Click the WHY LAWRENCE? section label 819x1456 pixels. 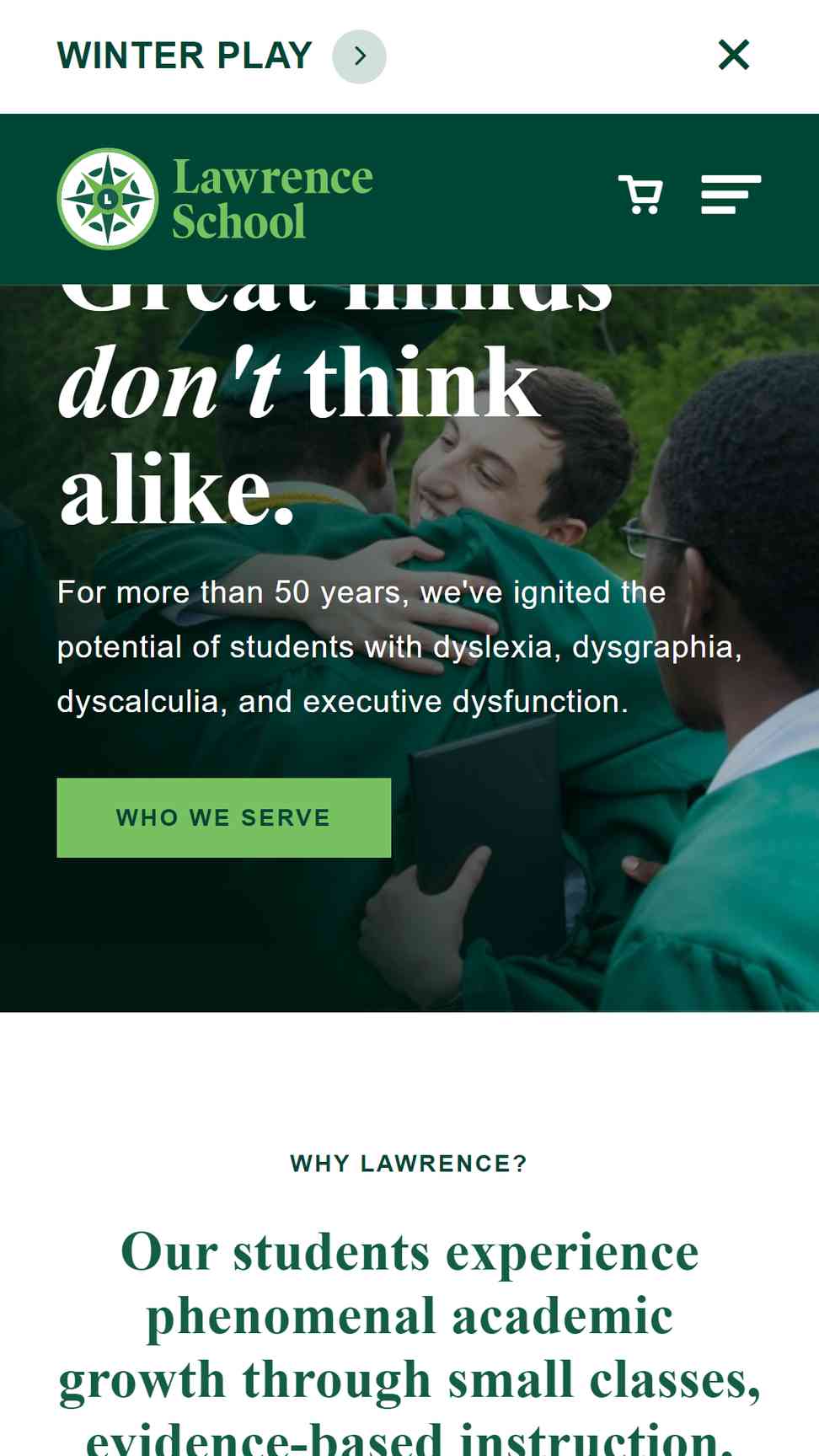[x=409, y=1164]
